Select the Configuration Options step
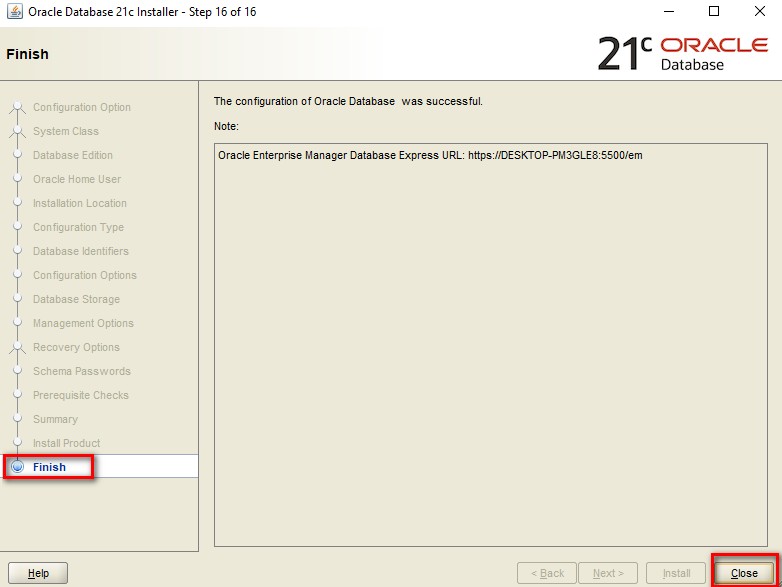Image resolution: width=782 pixels, height=587 pixels. [85, 275]
